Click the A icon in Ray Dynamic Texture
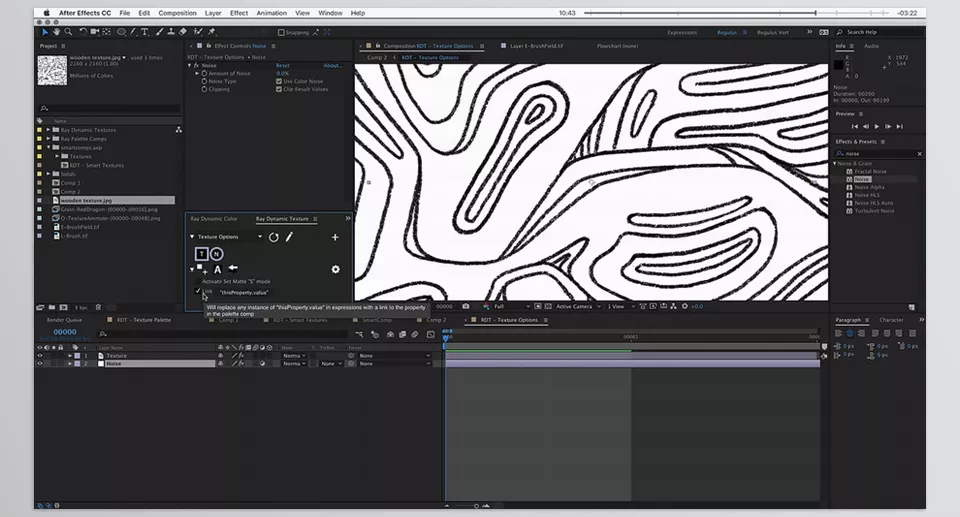The image size is (960, 517). pos(217,269)
